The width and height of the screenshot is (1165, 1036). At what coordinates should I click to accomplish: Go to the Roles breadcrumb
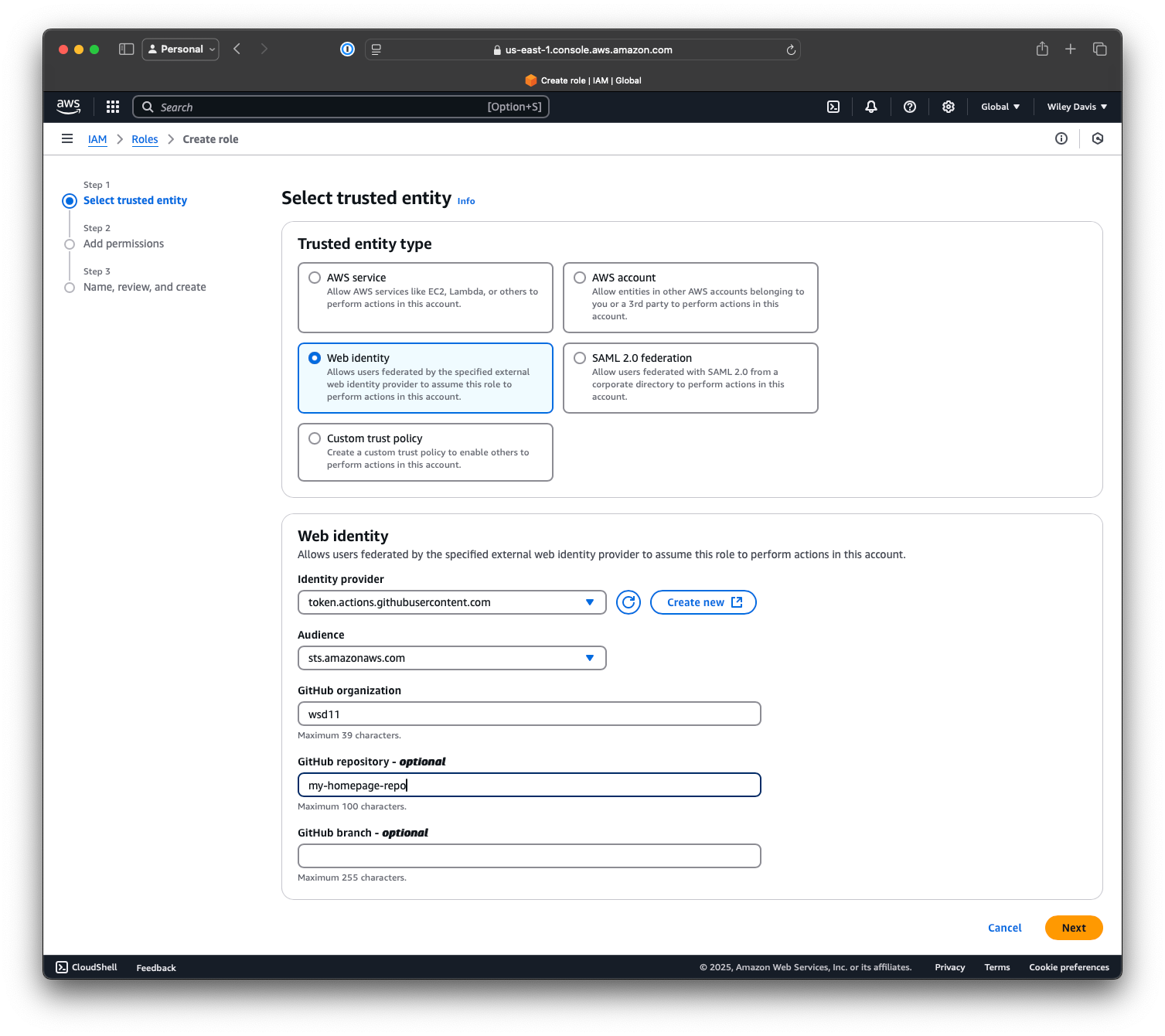(x=145, y=139)
